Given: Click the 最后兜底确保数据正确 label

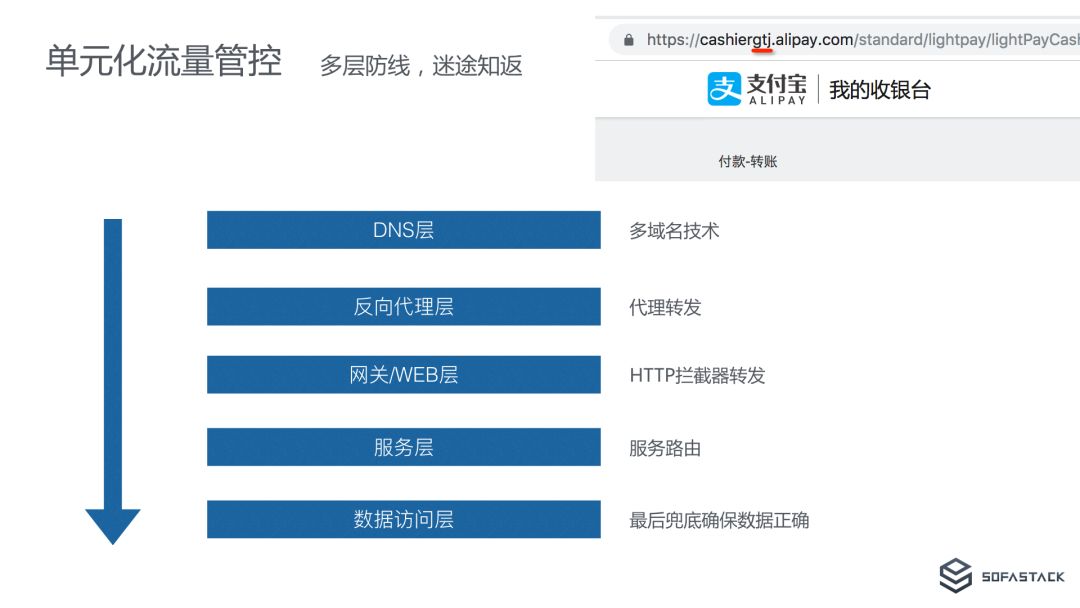Looking at the screenshot, I should tap(719, 521).
